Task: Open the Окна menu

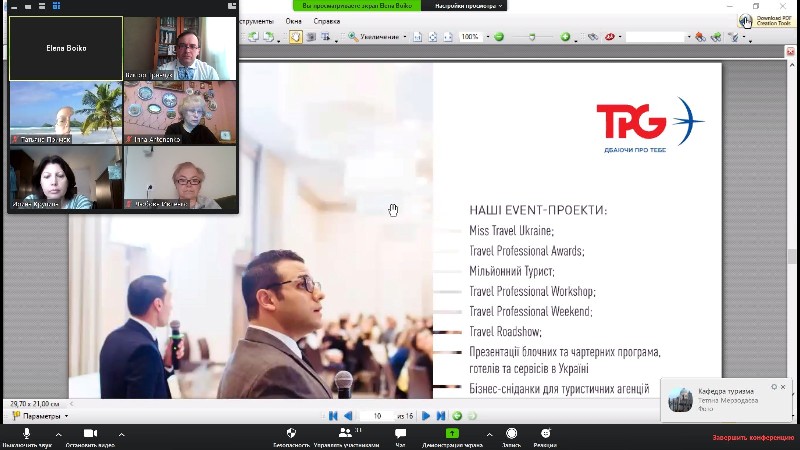Action: point(293,20)
